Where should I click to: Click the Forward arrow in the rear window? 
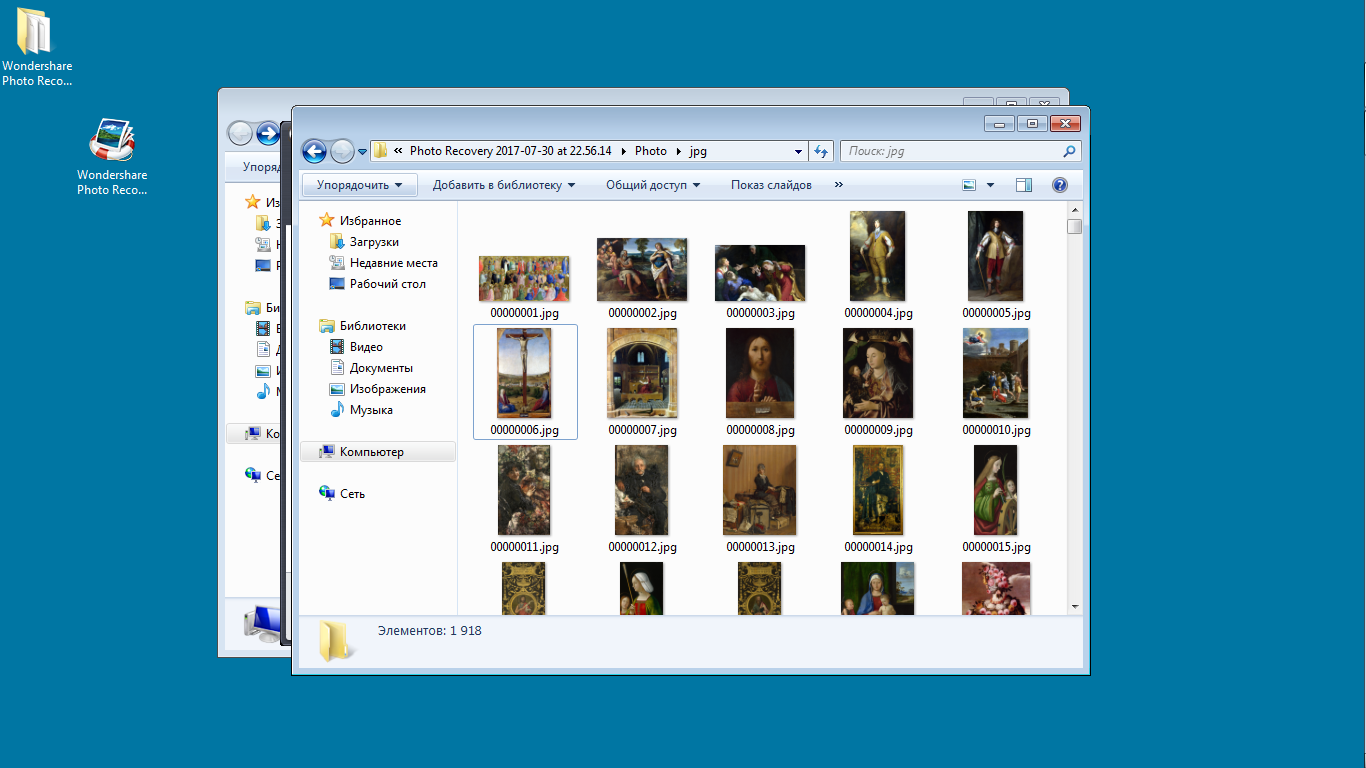coord(268,133)
